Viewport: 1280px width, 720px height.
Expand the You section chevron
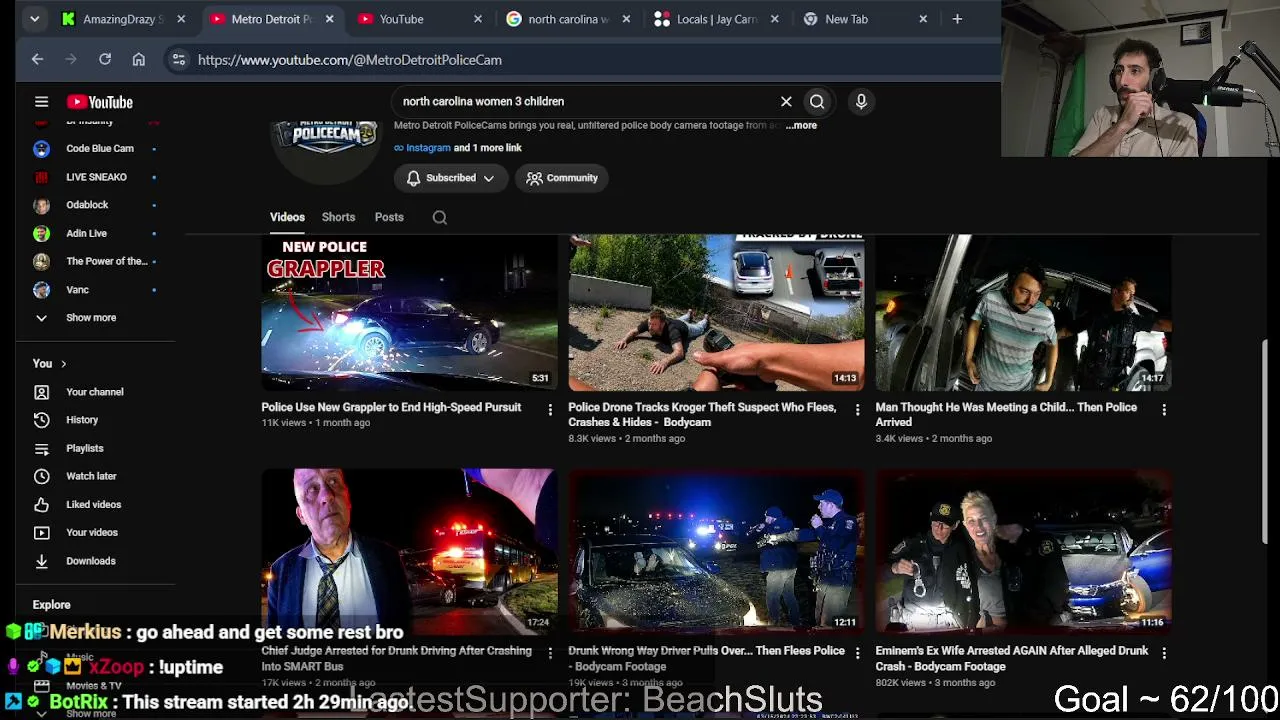coord(63,364)
